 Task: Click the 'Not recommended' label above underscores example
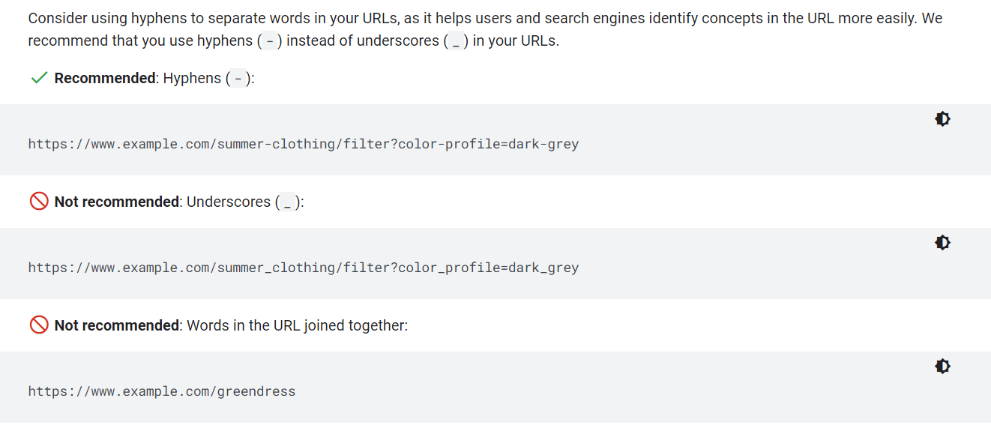[116, 202]
